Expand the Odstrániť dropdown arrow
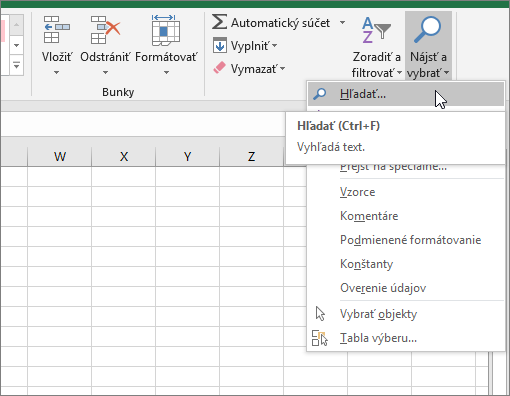The image size is (510, 396). [105, 72]
